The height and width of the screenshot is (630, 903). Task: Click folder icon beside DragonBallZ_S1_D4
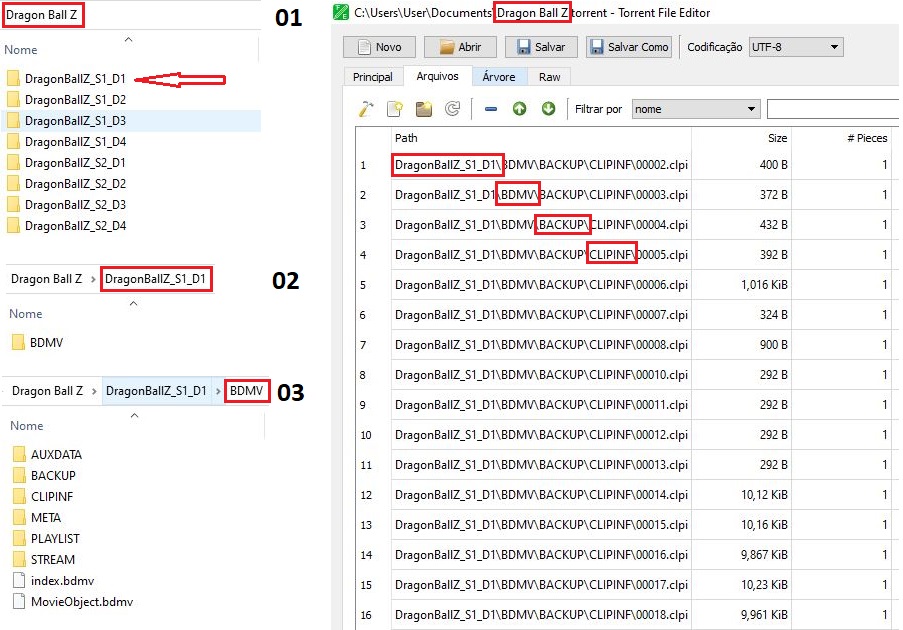13,142
